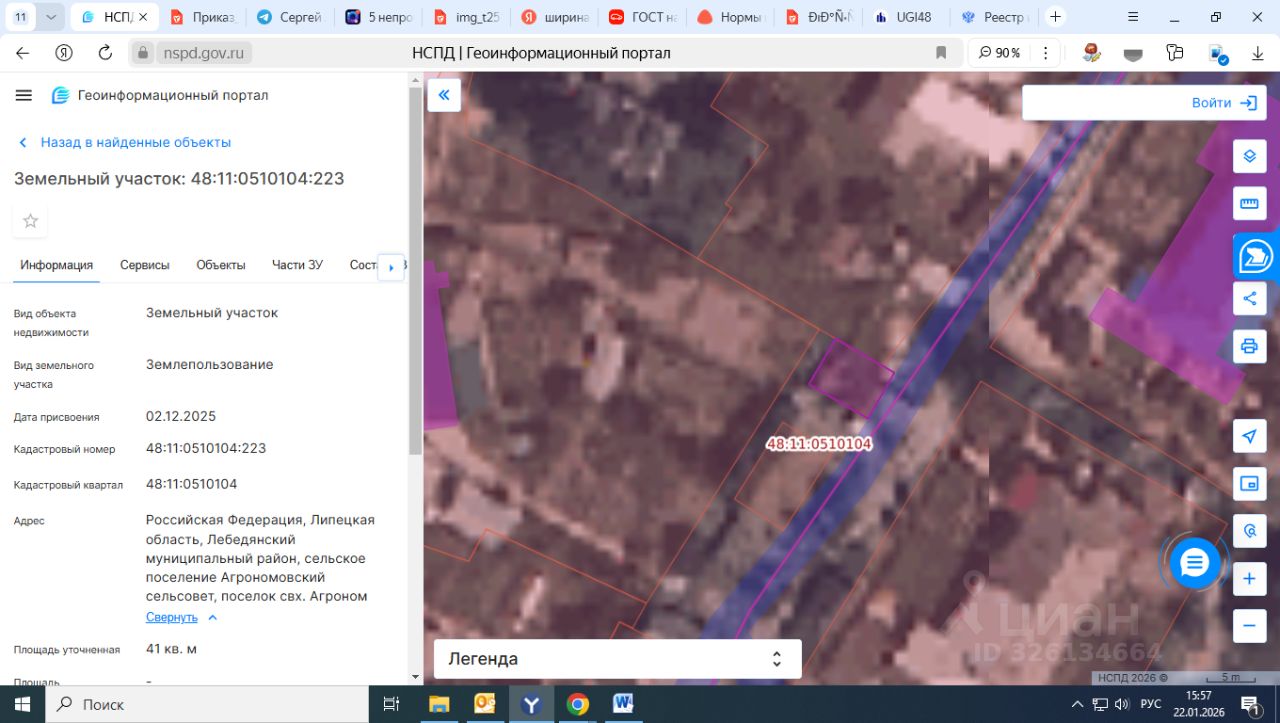Activate the map search-by-area icon
Screen dimensions: 1280x723
coord(1249,530)
